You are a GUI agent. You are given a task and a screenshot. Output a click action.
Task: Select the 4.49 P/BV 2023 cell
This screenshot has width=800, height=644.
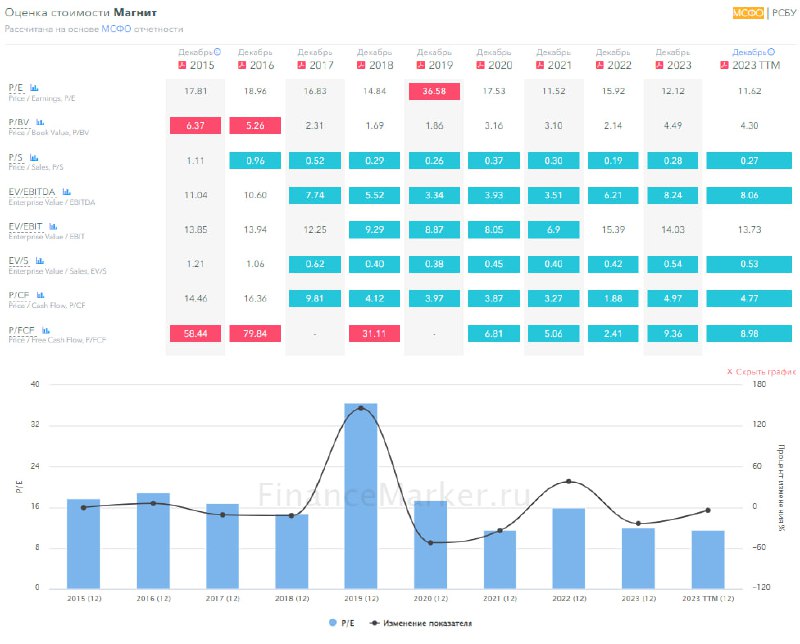pyautogui.click(x=673, y=126)
